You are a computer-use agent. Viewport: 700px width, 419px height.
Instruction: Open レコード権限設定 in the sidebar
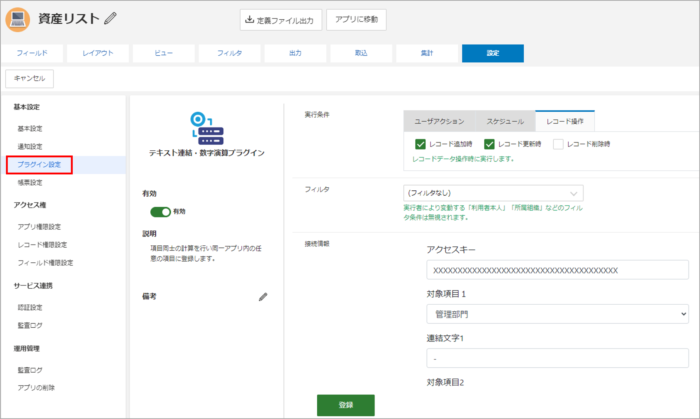(x=42, y=245)
